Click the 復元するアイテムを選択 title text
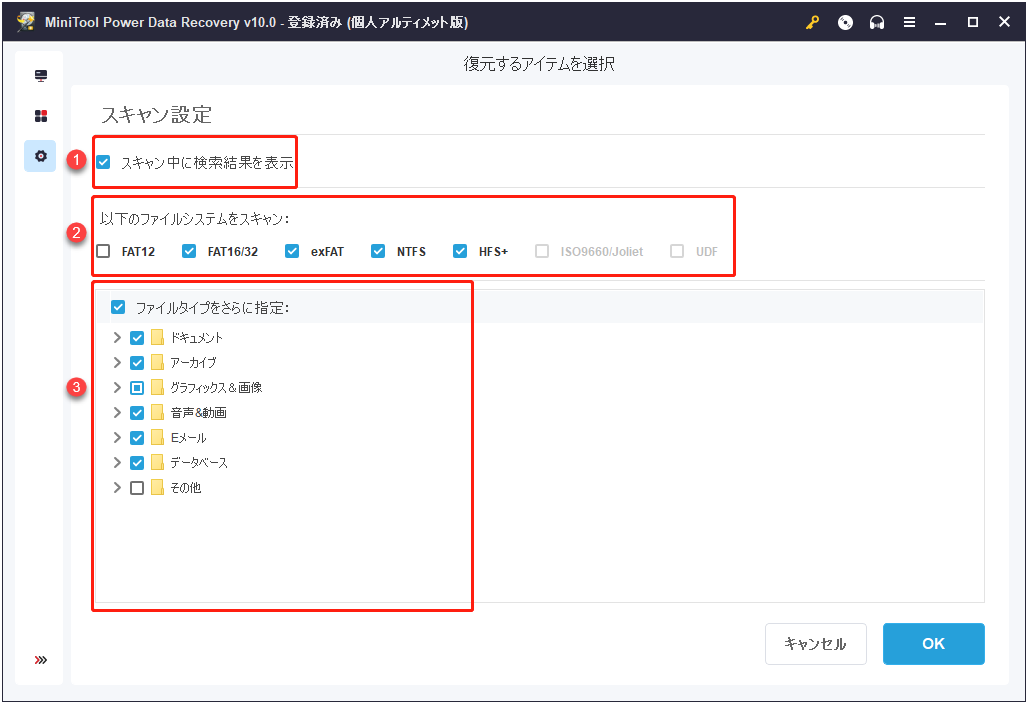The height and width of the screenshot is (707, 1030). pos(539,64)
